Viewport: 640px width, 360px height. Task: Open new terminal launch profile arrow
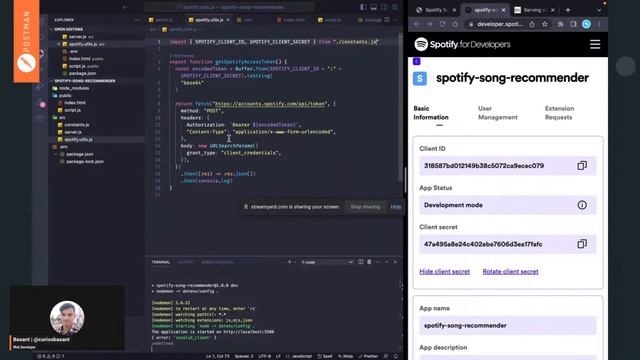click(295, 262)
